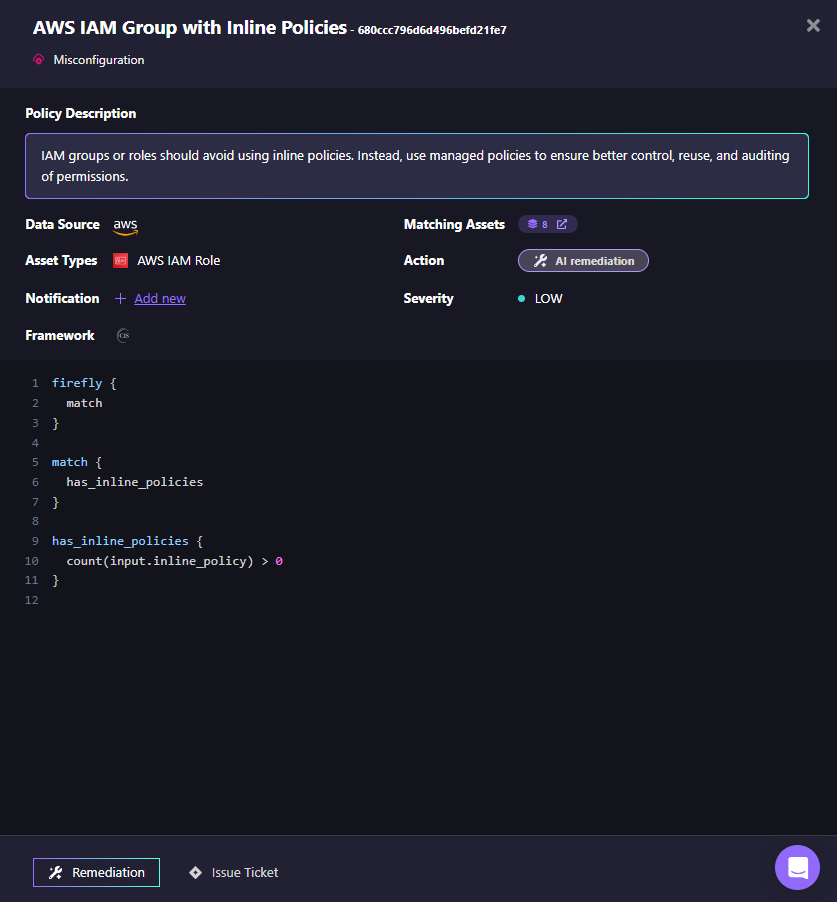Click the LOW severity label

tap(548, 299)
